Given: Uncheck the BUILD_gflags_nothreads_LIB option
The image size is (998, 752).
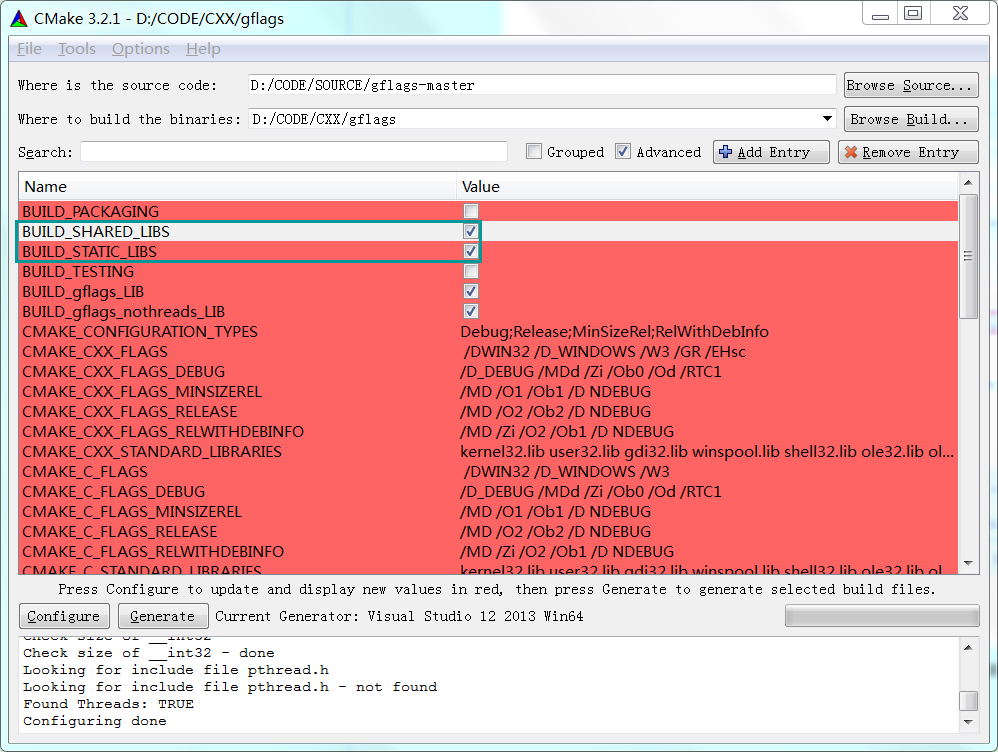Looking at the screenshot, I should pyautogui.click(x=471, y=311).
